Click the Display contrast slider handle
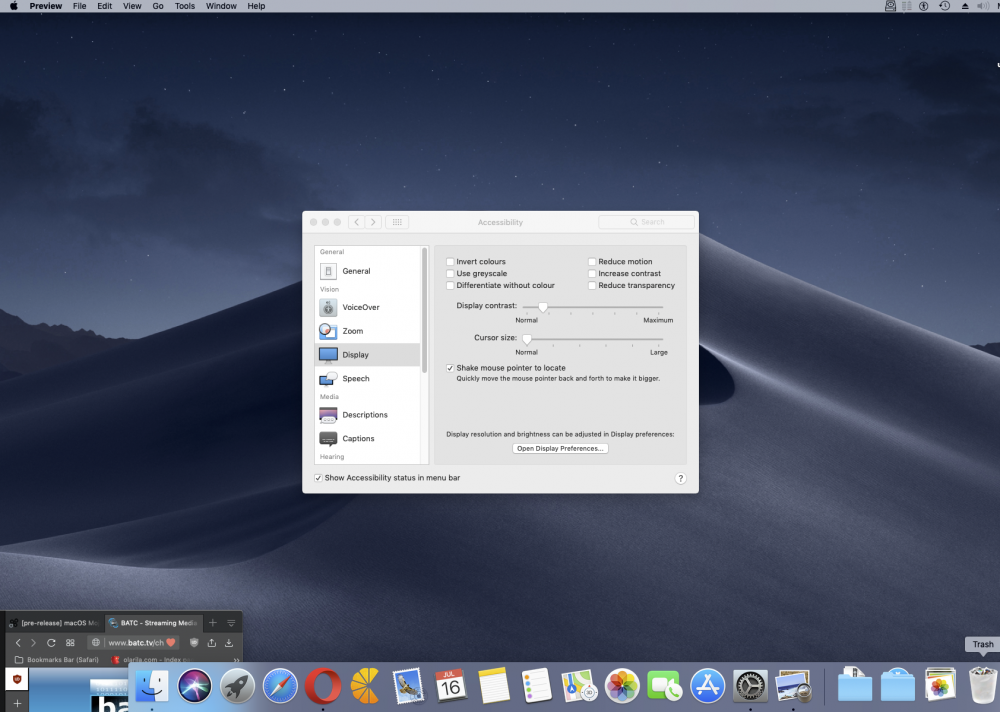 (x=543, y=308)
